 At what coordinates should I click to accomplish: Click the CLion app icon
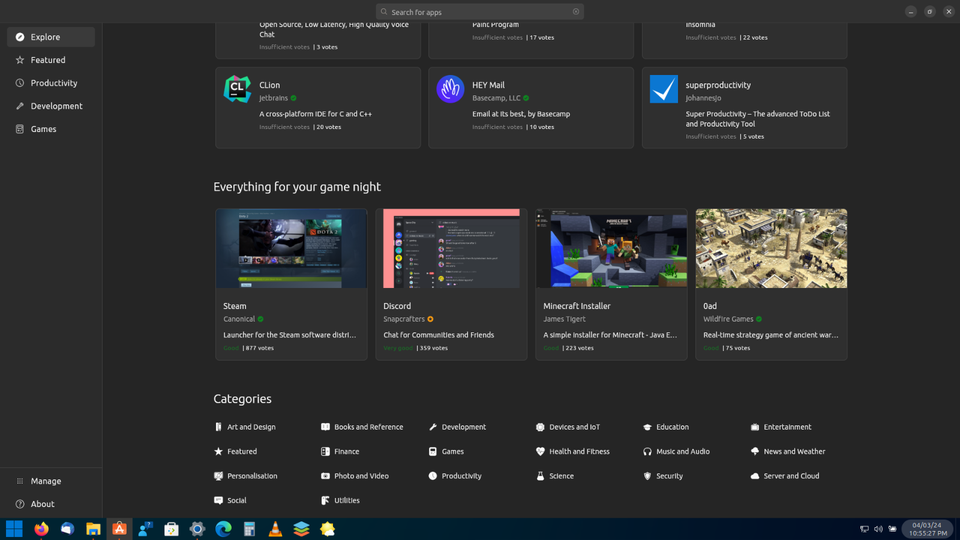(x=237, y=89)
